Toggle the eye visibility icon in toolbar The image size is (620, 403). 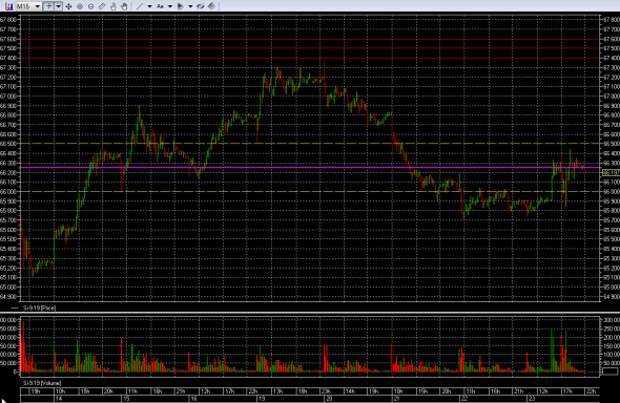coord(201,6)
